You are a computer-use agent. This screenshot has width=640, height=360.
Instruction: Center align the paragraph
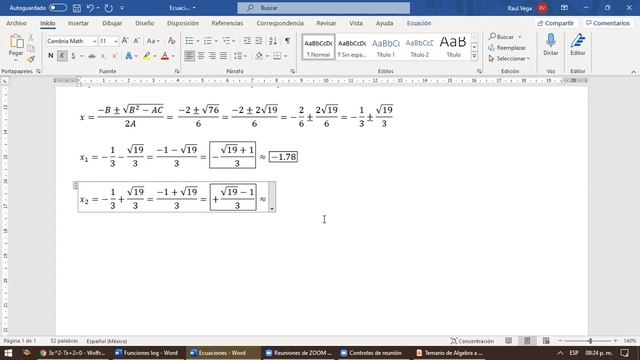201,56
